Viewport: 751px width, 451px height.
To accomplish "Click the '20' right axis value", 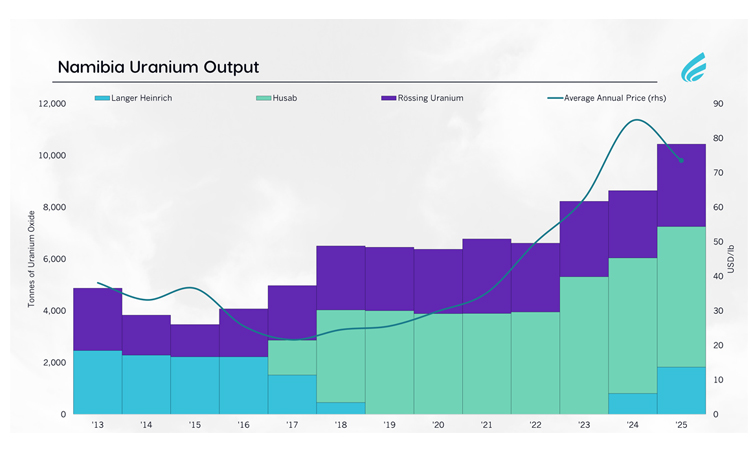I will 718,345.
